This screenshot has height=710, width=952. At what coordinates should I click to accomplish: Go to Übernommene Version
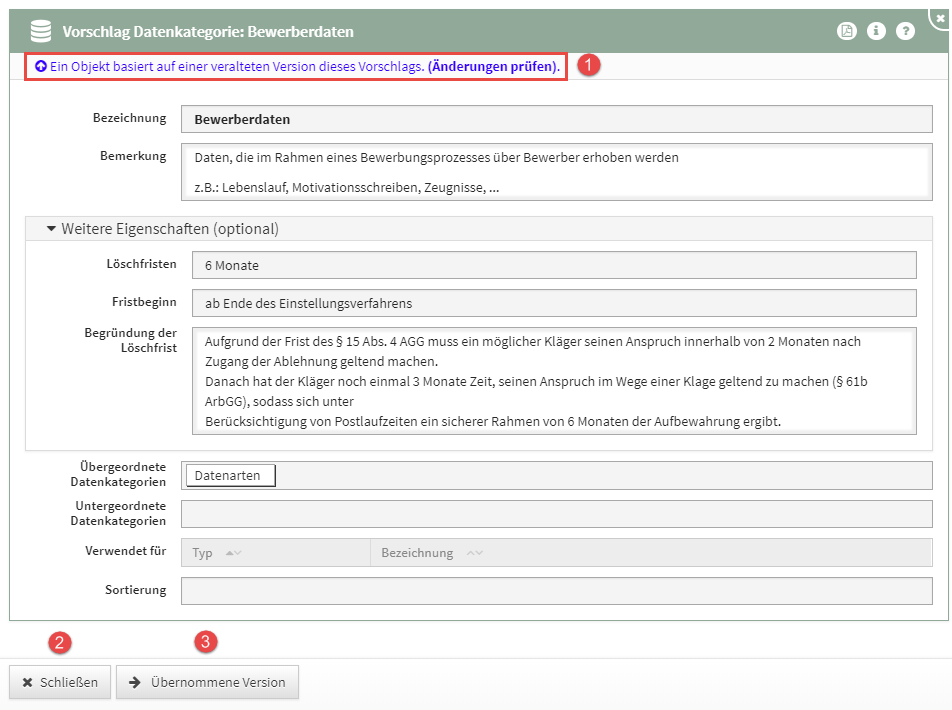(x=207, y=682)
